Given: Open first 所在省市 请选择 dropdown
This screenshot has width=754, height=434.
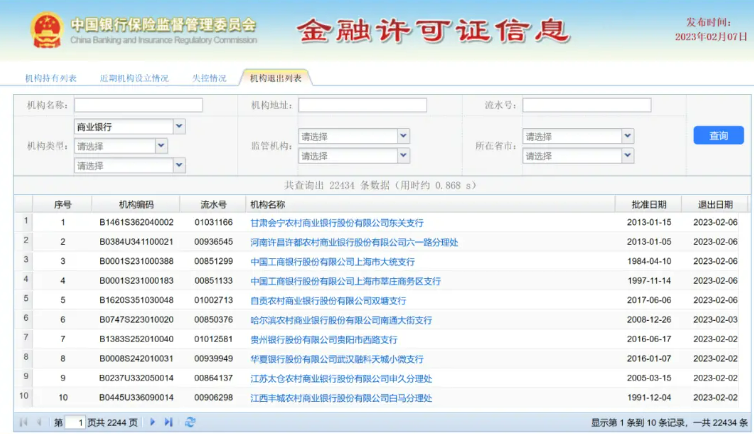Looking at the screenshot, I should (627, 136).
